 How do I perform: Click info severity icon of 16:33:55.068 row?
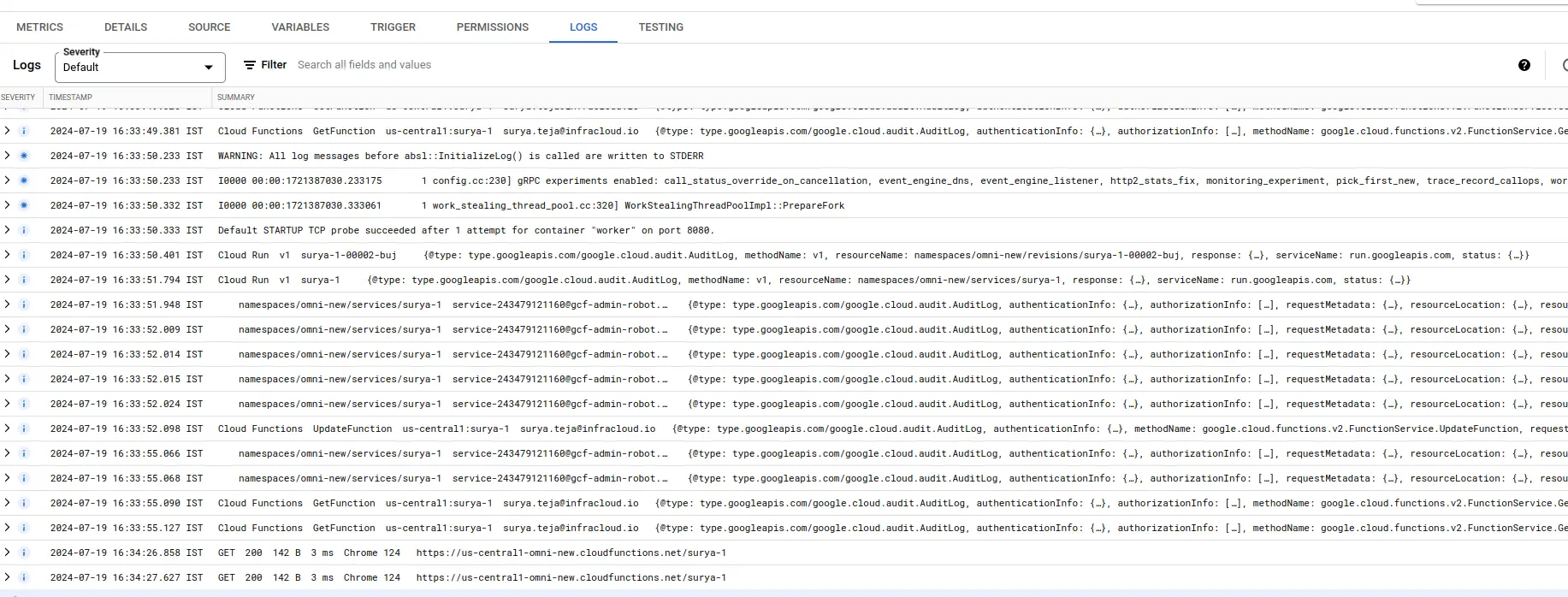point(24,478)
